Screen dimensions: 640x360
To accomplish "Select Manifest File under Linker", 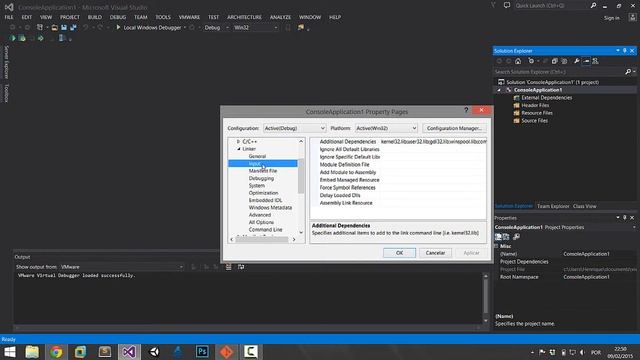I will point(263,171).
